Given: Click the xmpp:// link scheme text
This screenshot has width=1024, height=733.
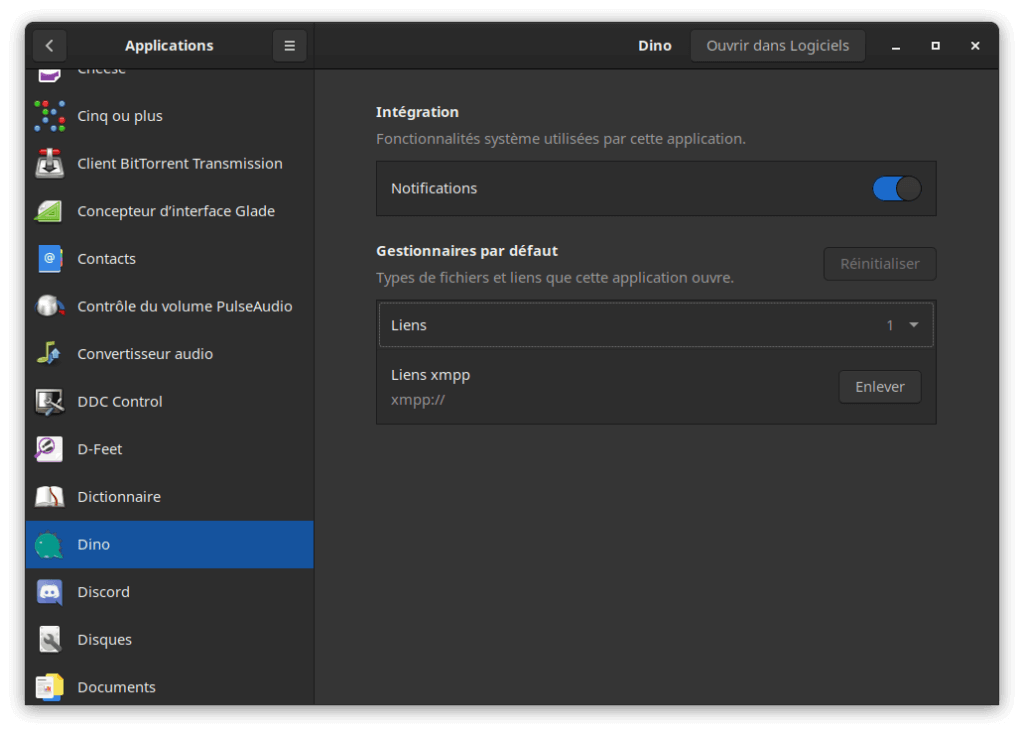Looking at the screenshot, I should click(418, 400).
